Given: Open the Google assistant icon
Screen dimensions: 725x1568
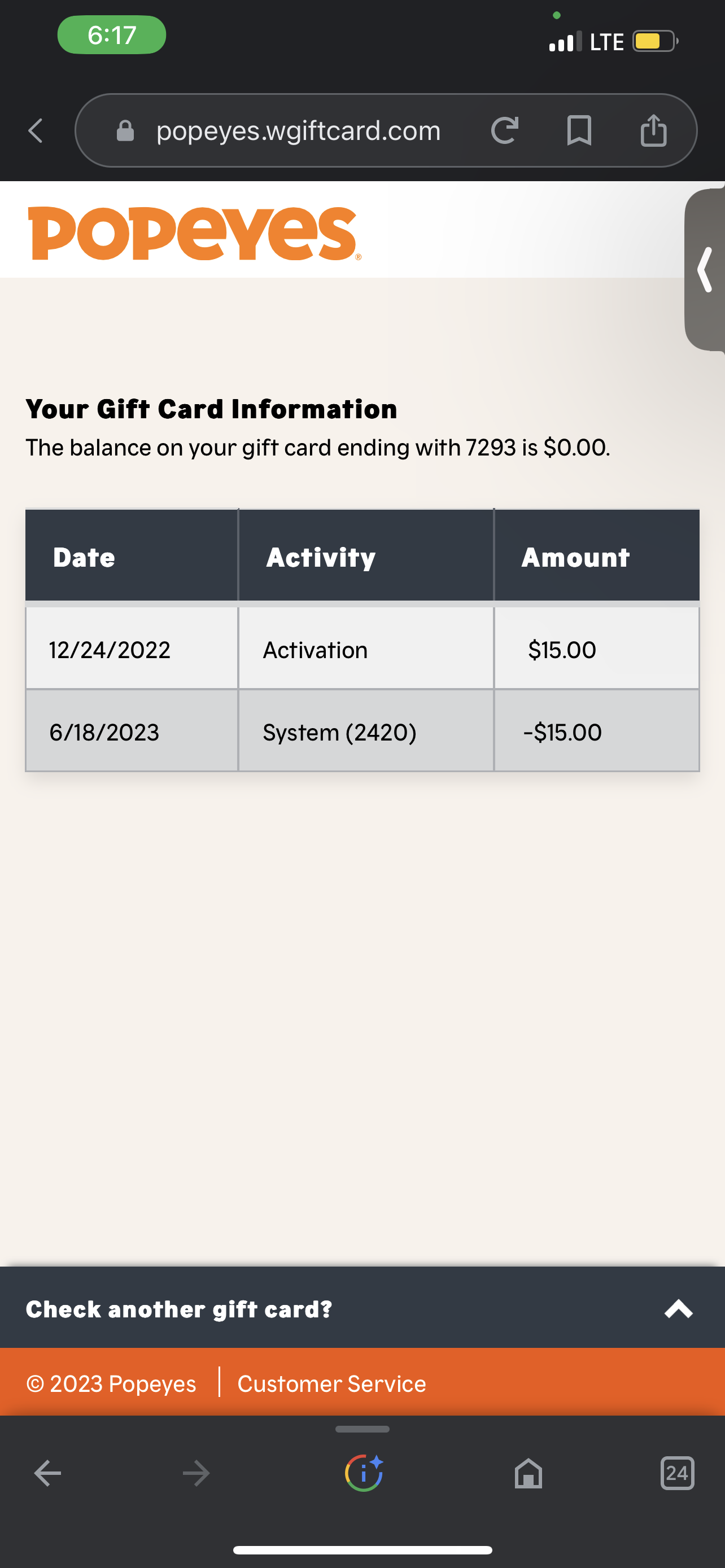Looking at the screenshot, I should tap(364, 1473).
